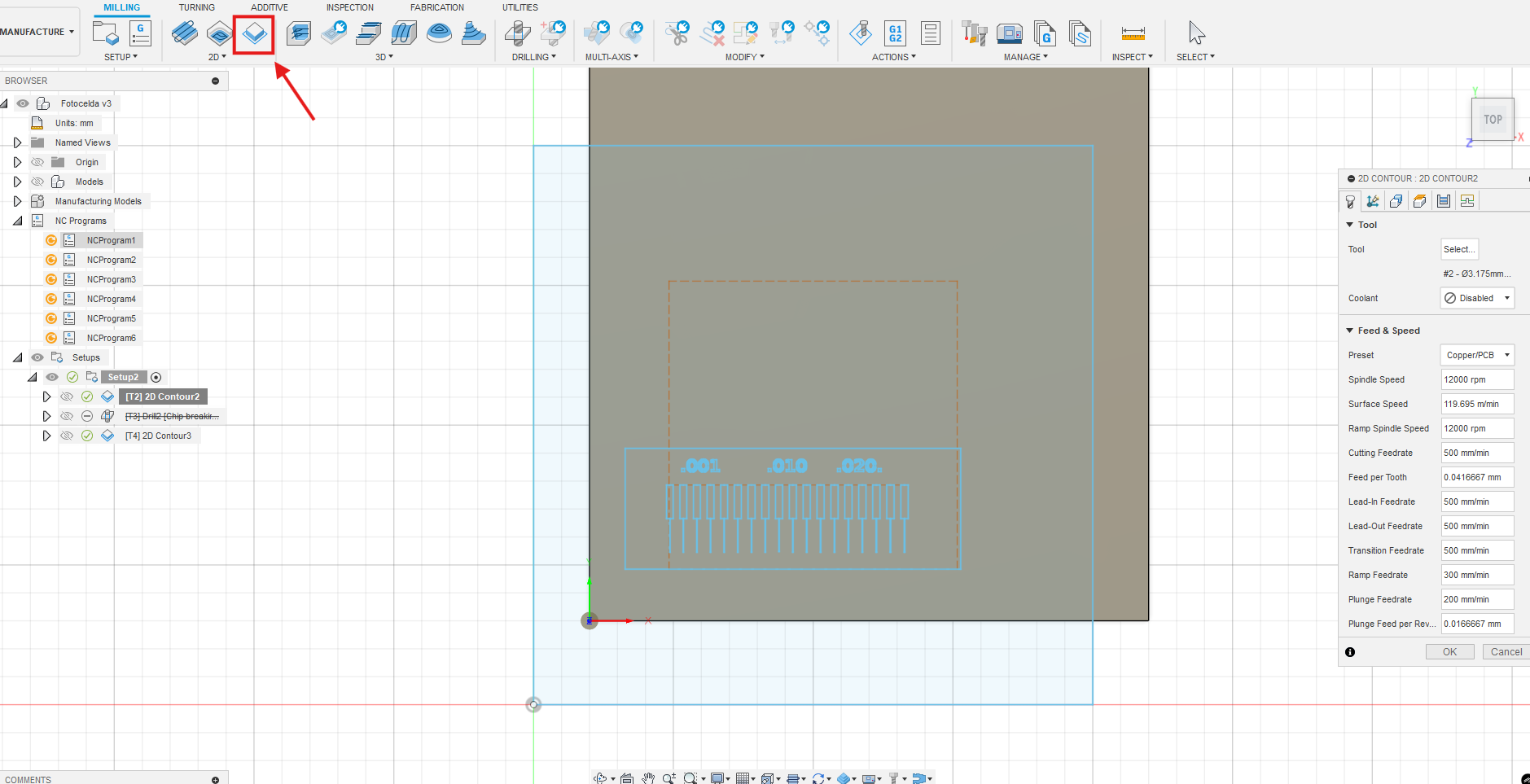Image resolution: width=1530 pixels, height=784 pixels.
Task: Switch to the TURNING tab
Action: (197, 7)
